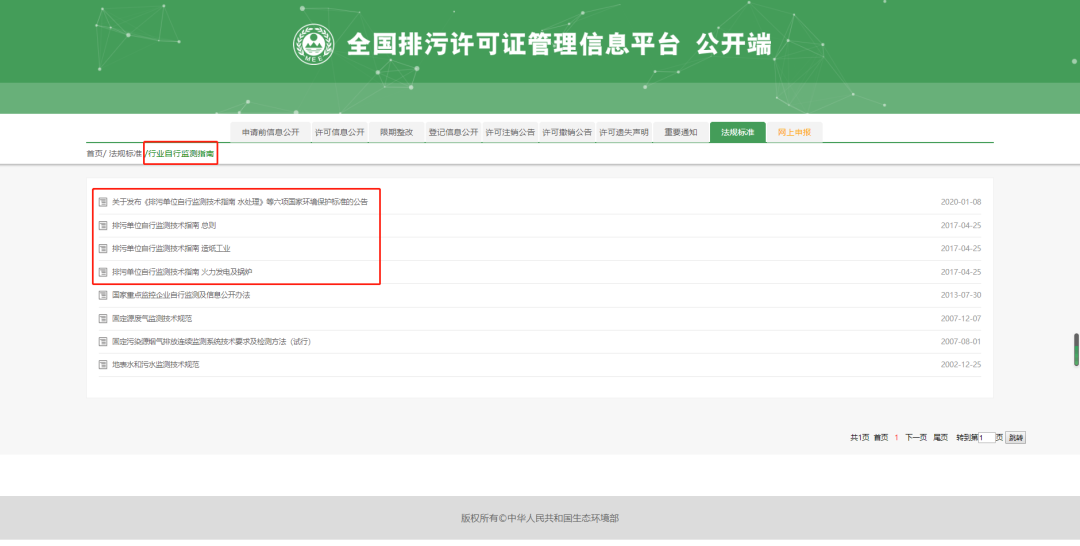Click document icon beside 地表水和污水监测技术规范
Screen dimensions: 1080x546
pos(103,365)
